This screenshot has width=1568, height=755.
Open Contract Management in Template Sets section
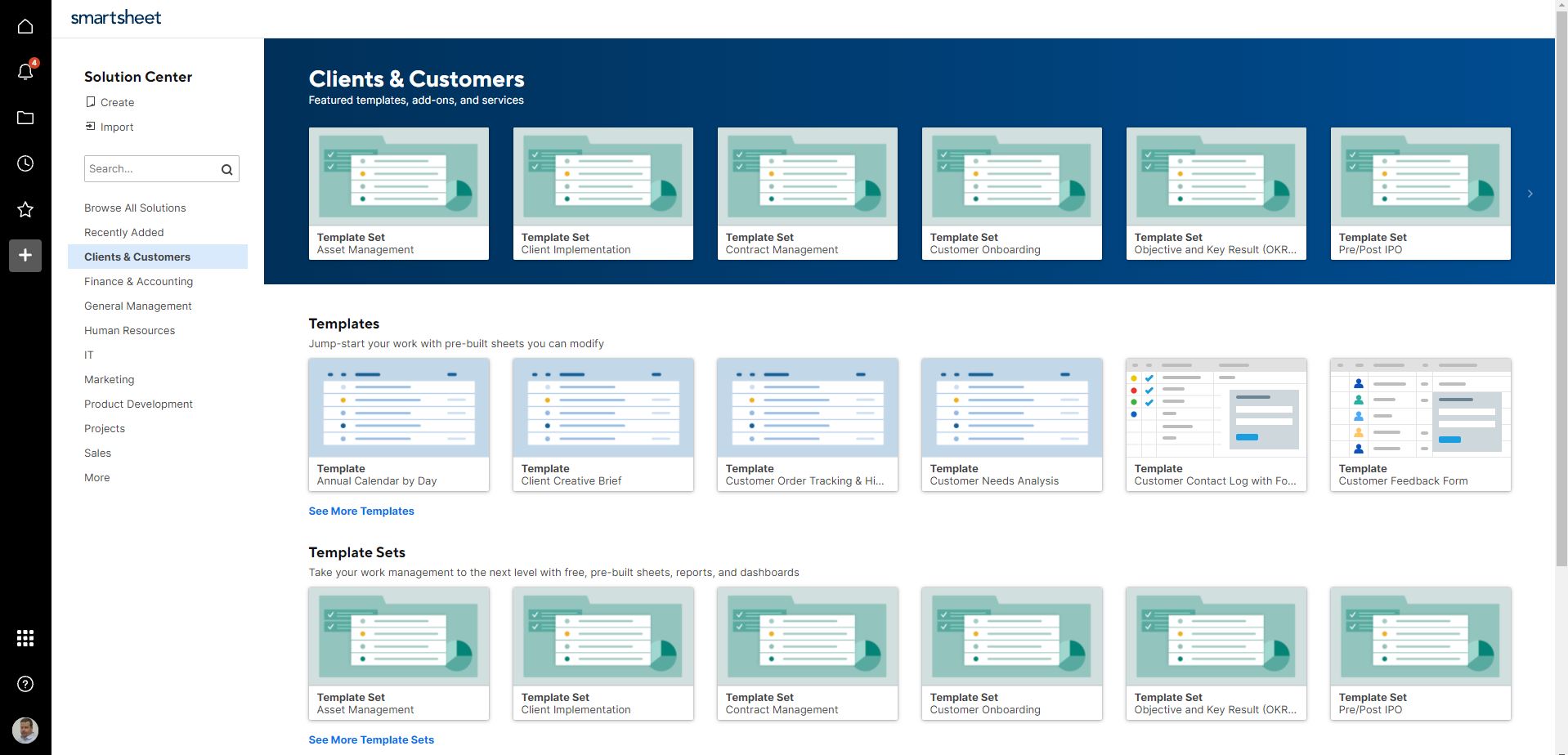coord(808,654)
